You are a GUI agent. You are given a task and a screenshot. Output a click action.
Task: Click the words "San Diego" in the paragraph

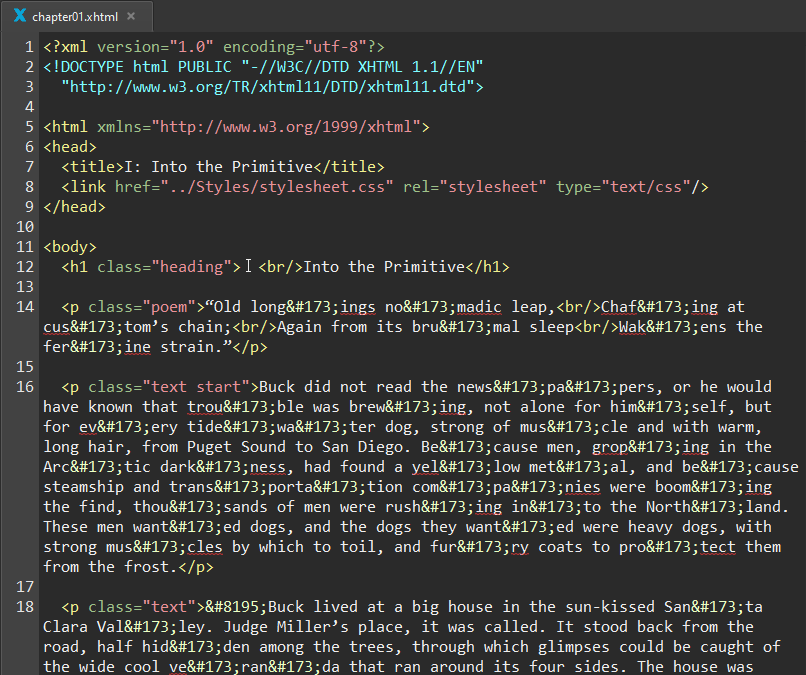pyautogui.click(x=362, y=448)
